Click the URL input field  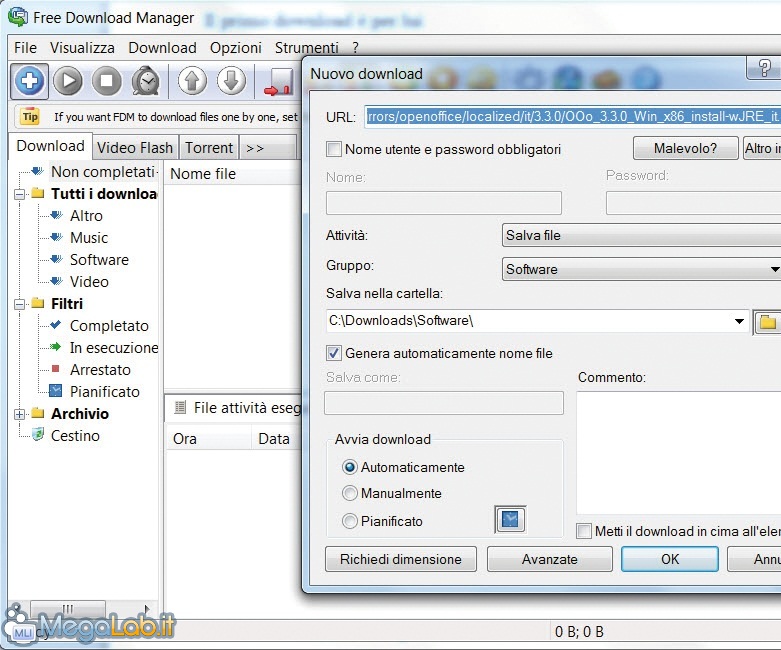click(573, 117)
